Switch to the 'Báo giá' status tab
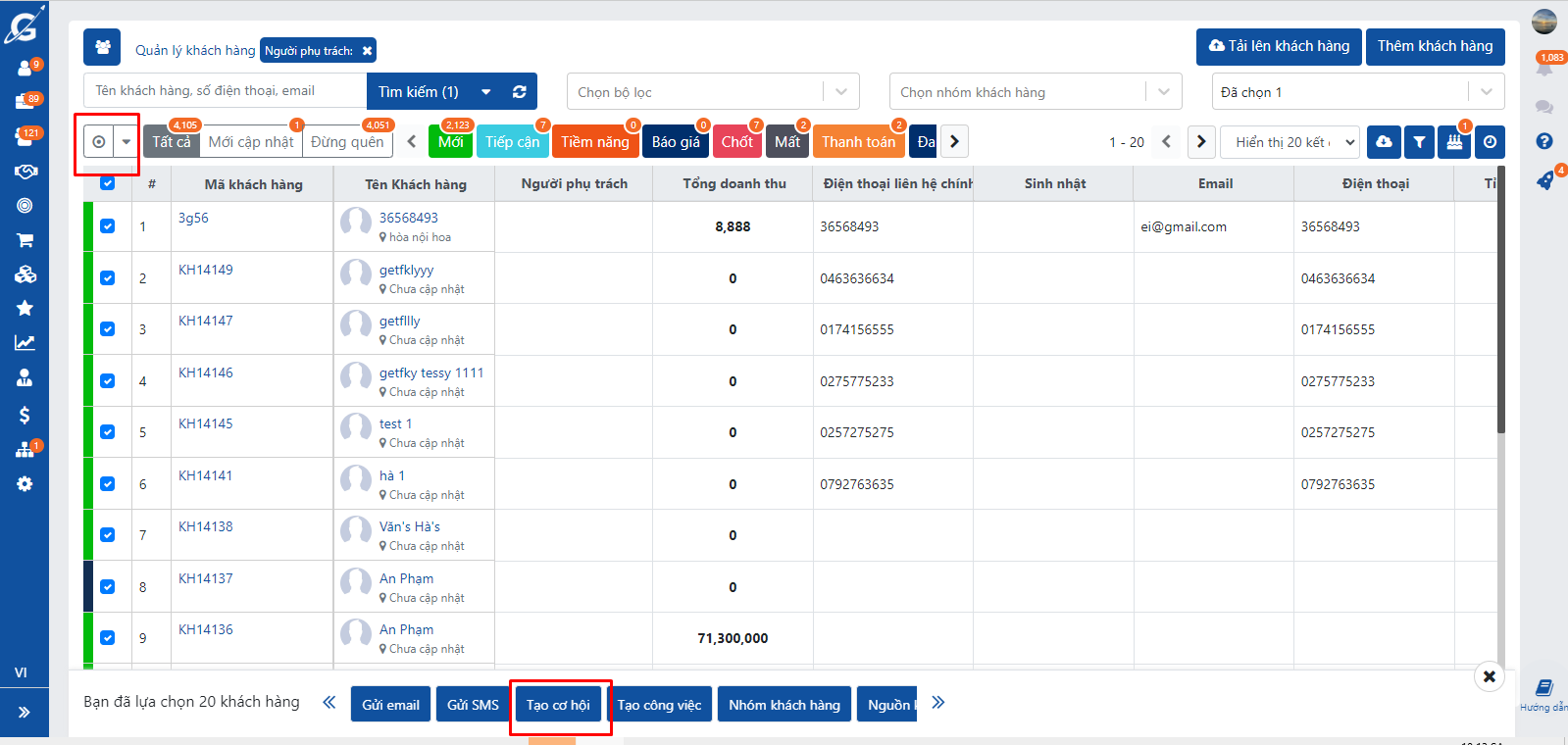 676,142
